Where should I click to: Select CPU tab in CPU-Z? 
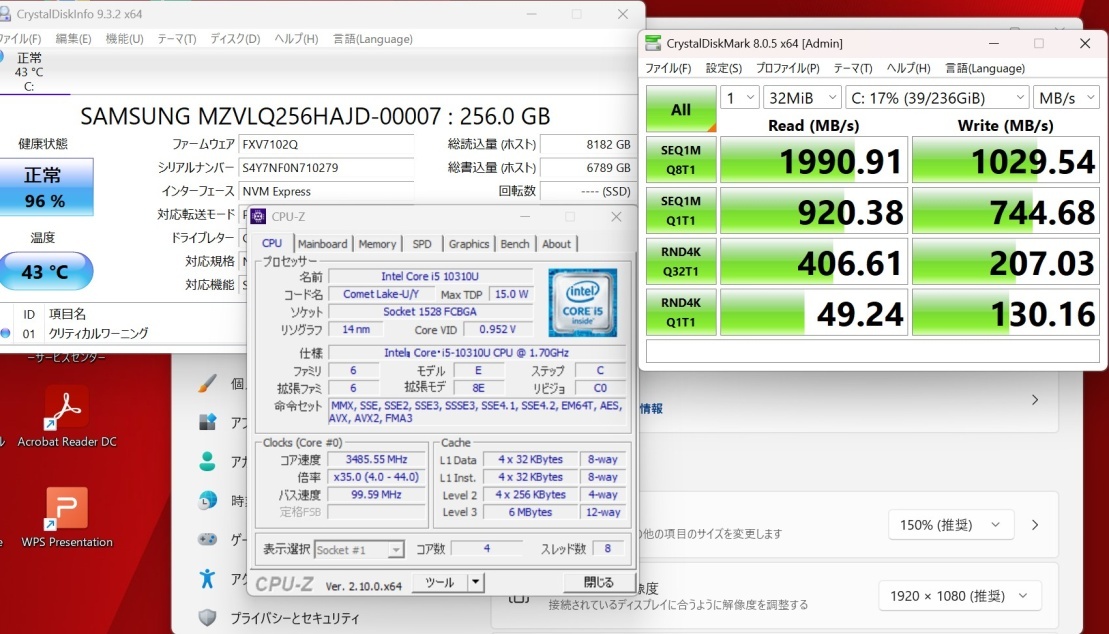coord(272,243)
